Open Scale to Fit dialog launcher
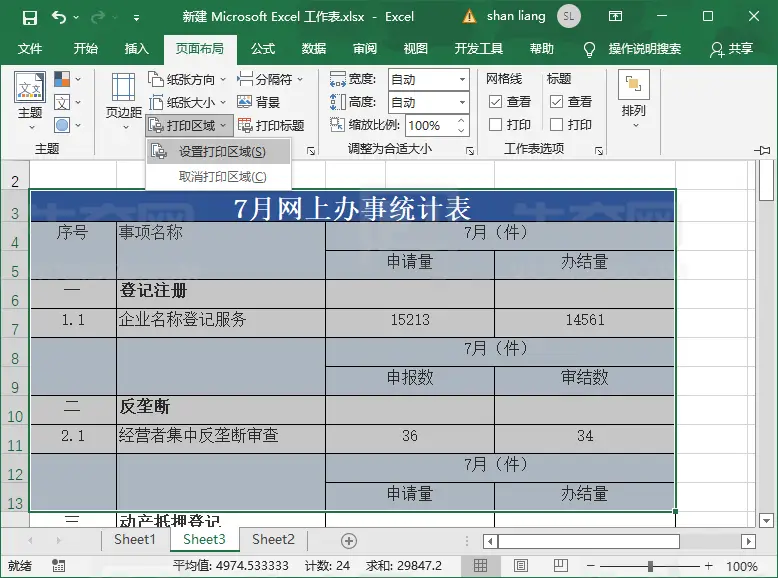The height and width of the screenshot is (578, 778). (x=470, y=151)
